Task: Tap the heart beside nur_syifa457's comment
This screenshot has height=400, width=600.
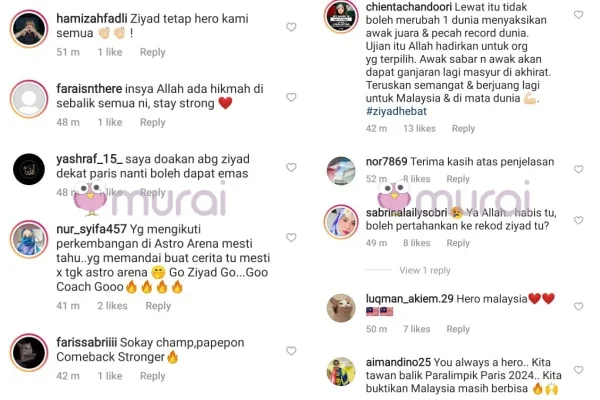Action: [x=291, y=238]
